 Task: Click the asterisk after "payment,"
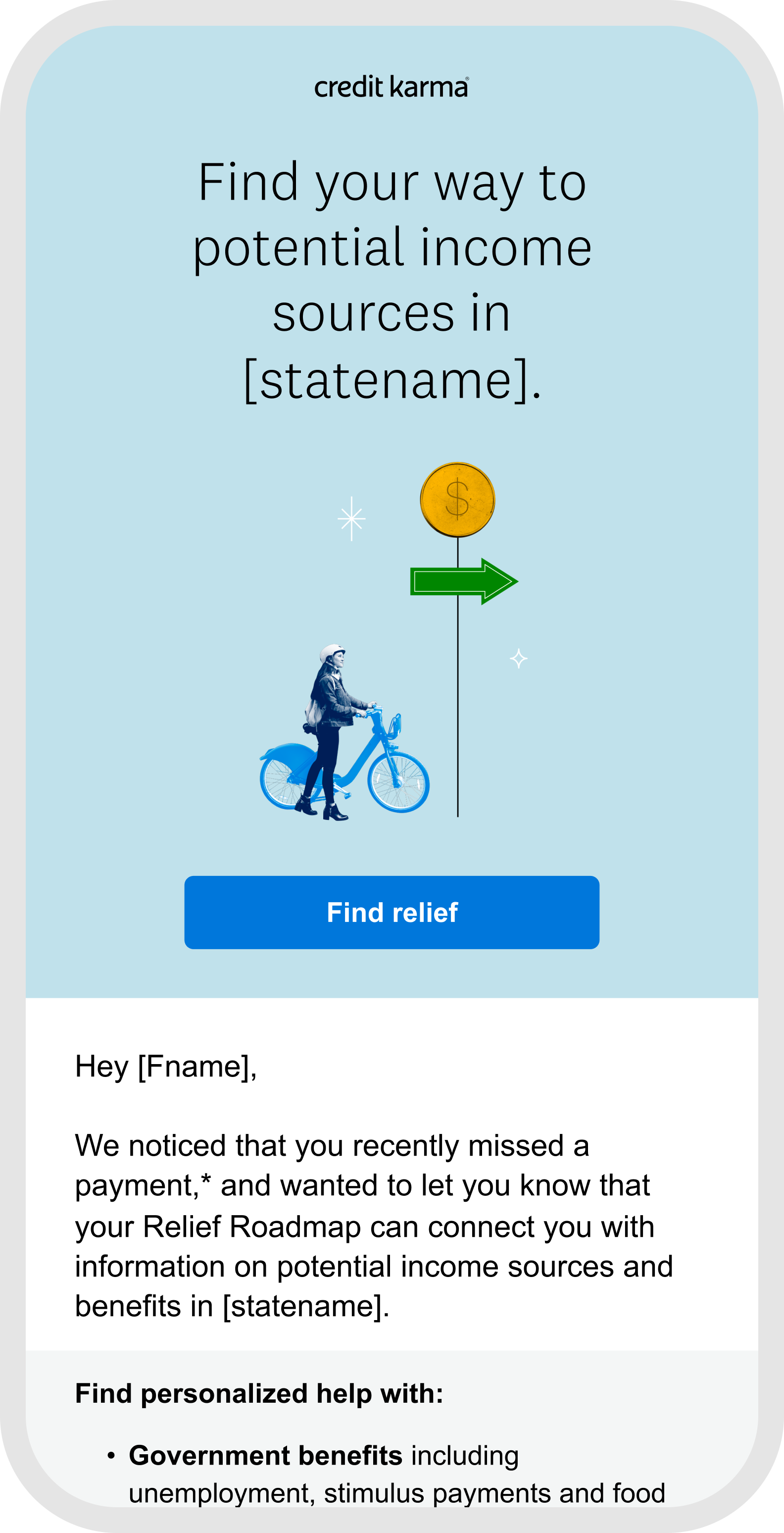[x=206, y=1181]
